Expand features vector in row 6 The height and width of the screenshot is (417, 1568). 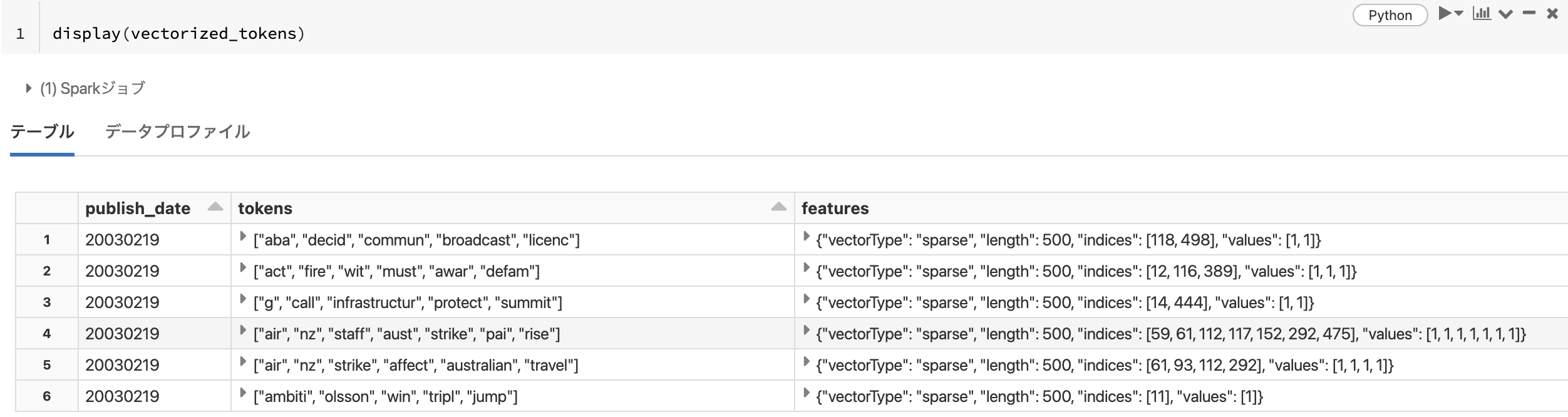point(807,393)
